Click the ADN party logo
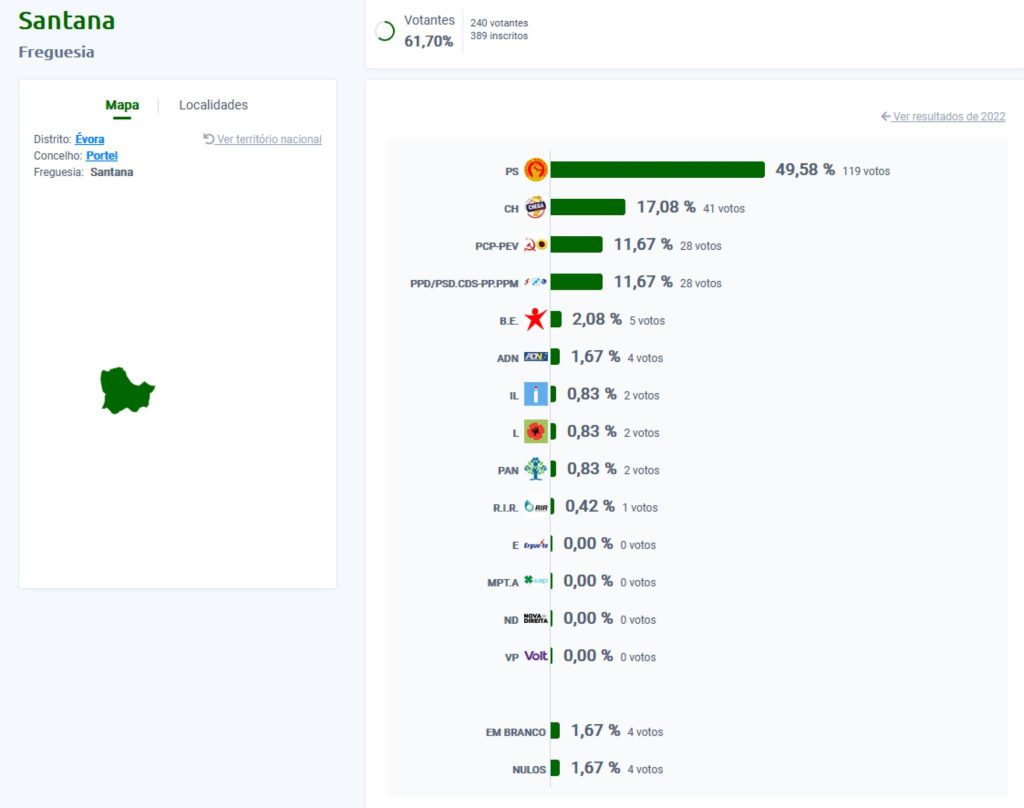The width and height of the screenshot is (1024, 808). click(x=536, y=357)
